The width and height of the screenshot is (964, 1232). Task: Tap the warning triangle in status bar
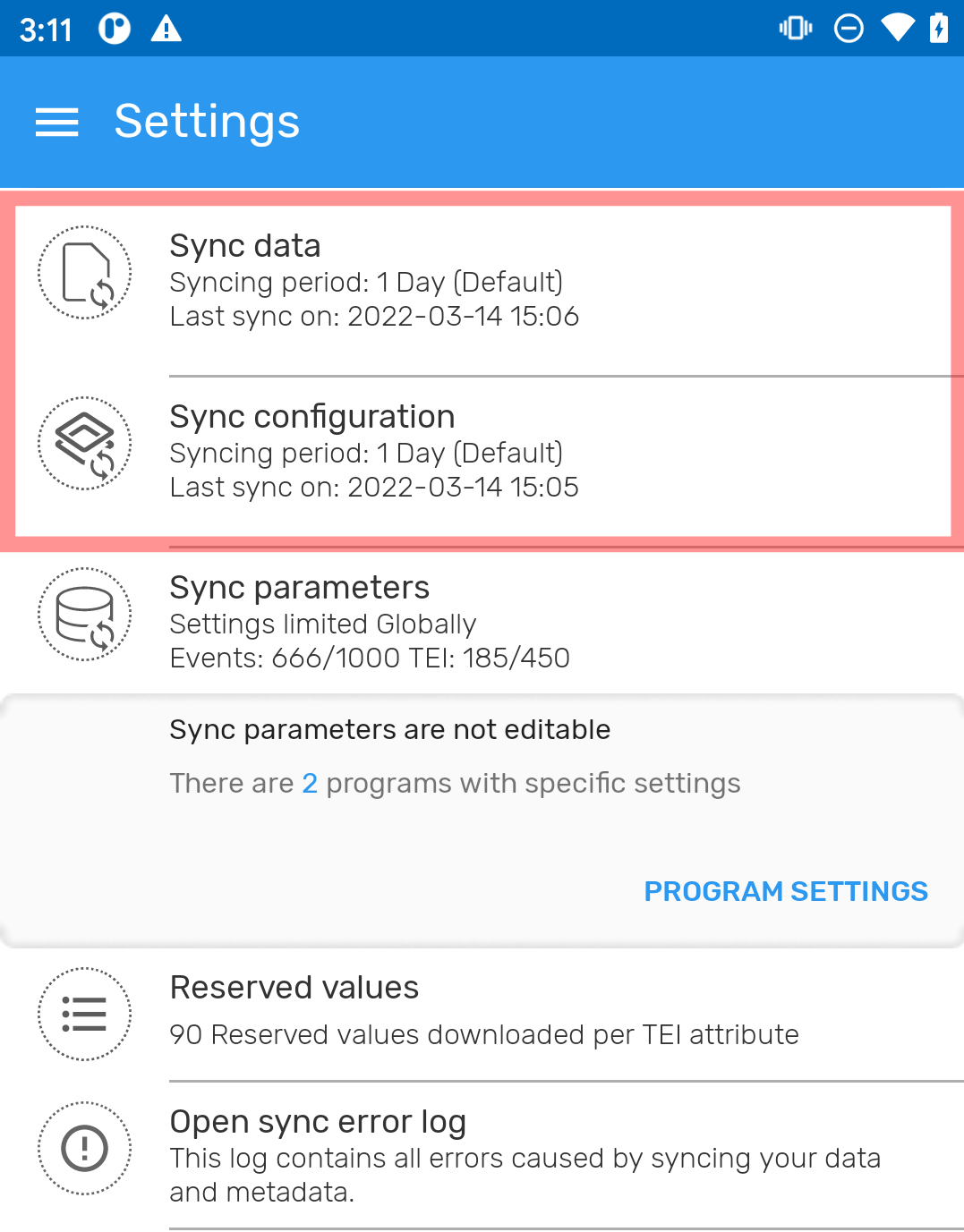(166, 30)
